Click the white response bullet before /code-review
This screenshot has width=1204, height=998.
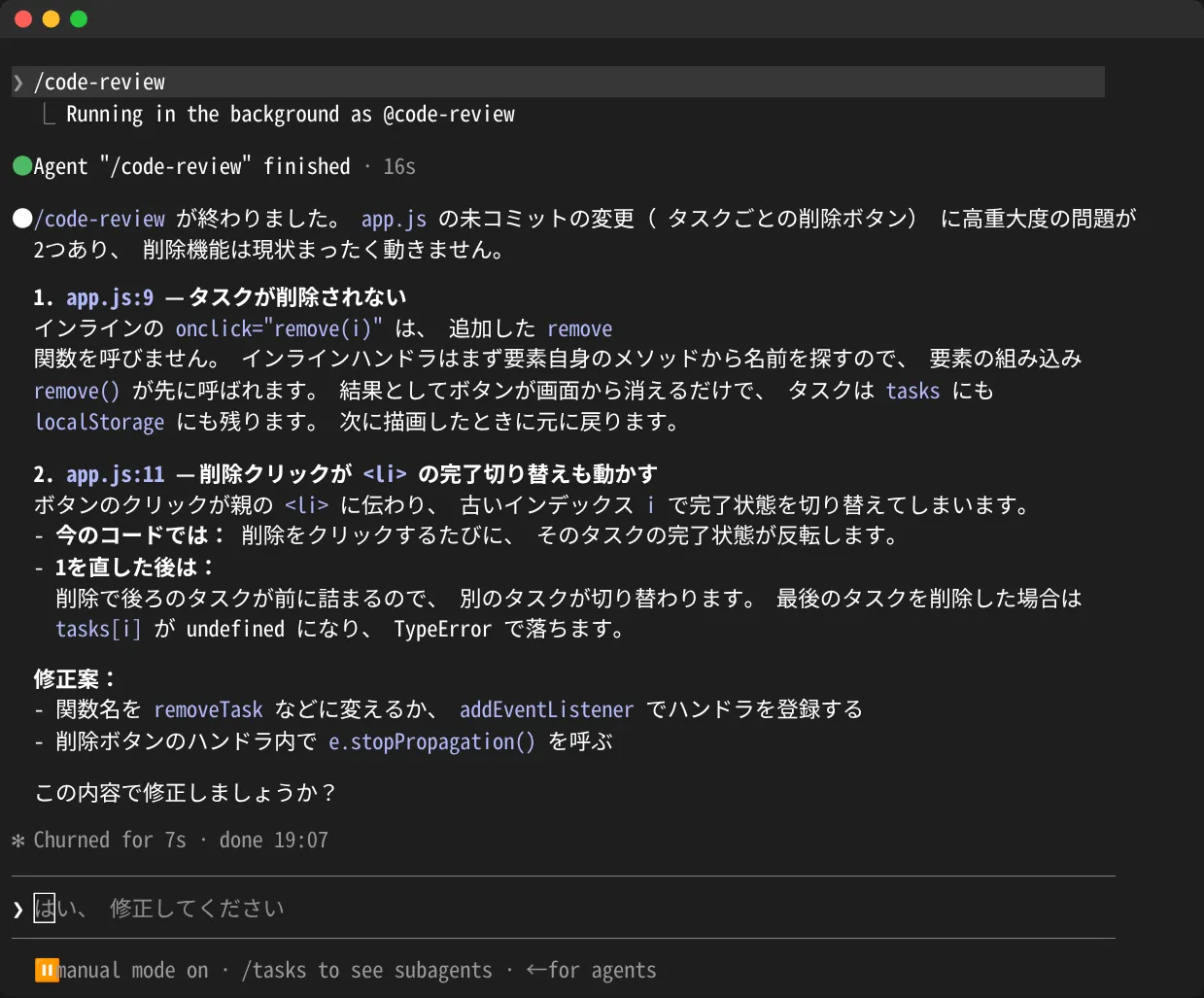22,219
